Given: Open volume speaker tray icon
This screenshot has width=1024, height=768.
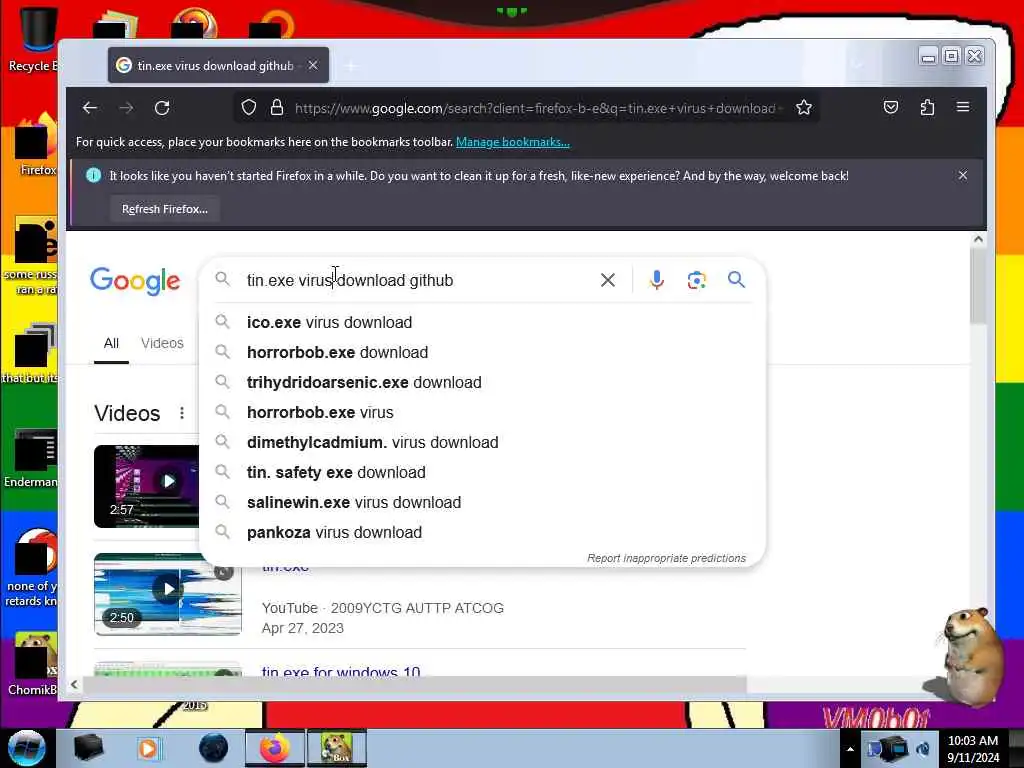Looking at the screenshot, I should [923, 749].
